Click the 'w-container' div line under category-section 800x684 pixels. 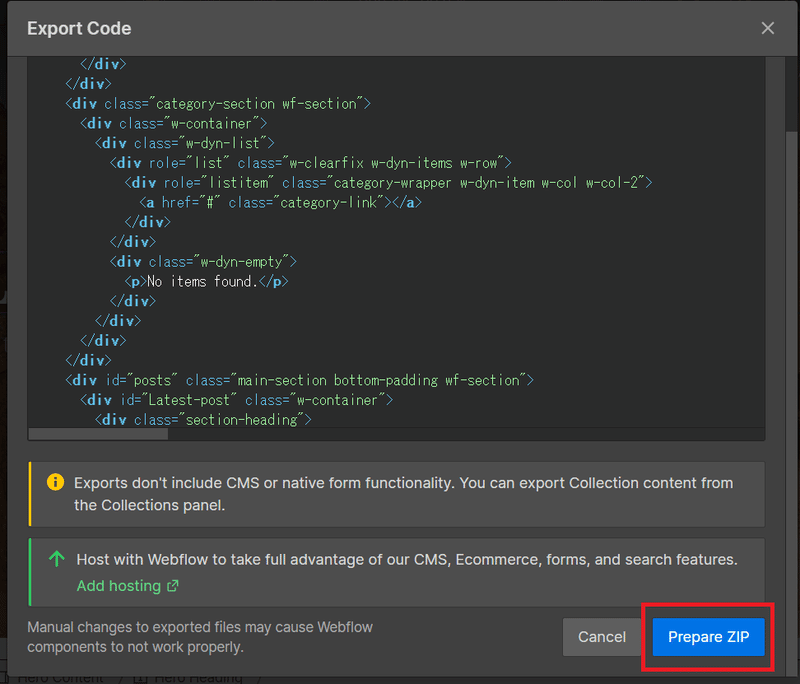(173, 123)
